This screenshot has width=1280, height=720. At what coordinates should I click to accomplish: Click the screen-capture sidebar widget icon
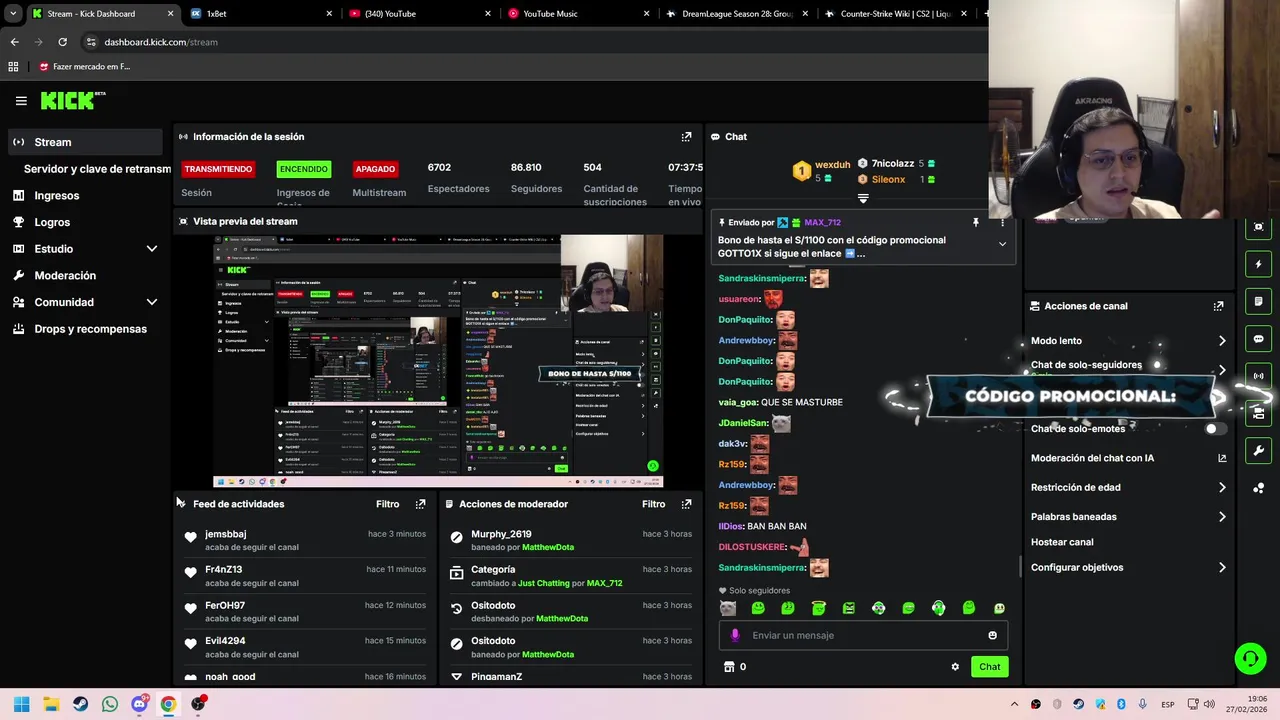click(1259, 227)
